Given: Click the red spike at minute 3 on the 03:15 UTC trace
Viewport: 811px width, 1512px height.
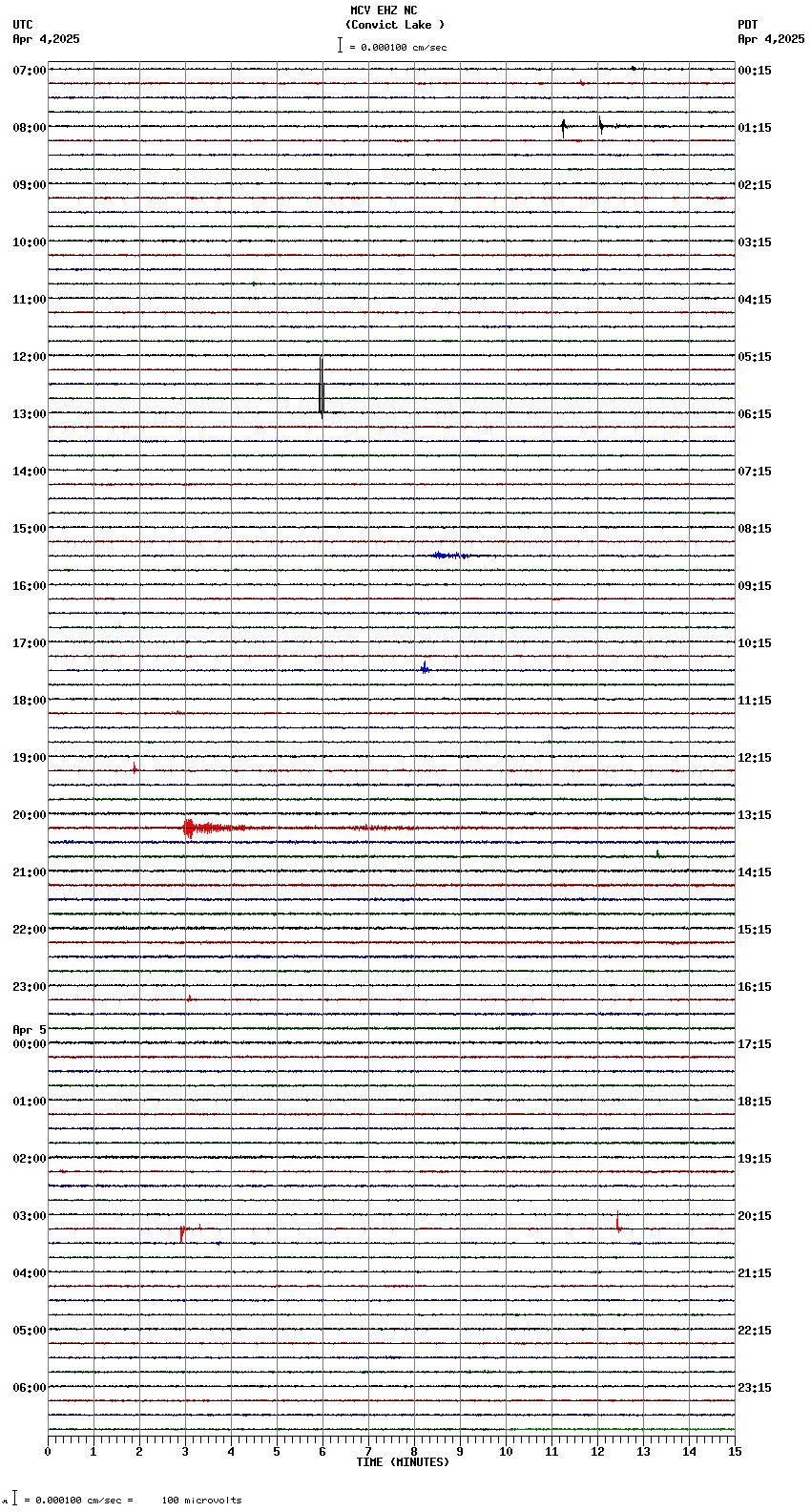Looking at the screenshot, I should [x=182, y=1232].
